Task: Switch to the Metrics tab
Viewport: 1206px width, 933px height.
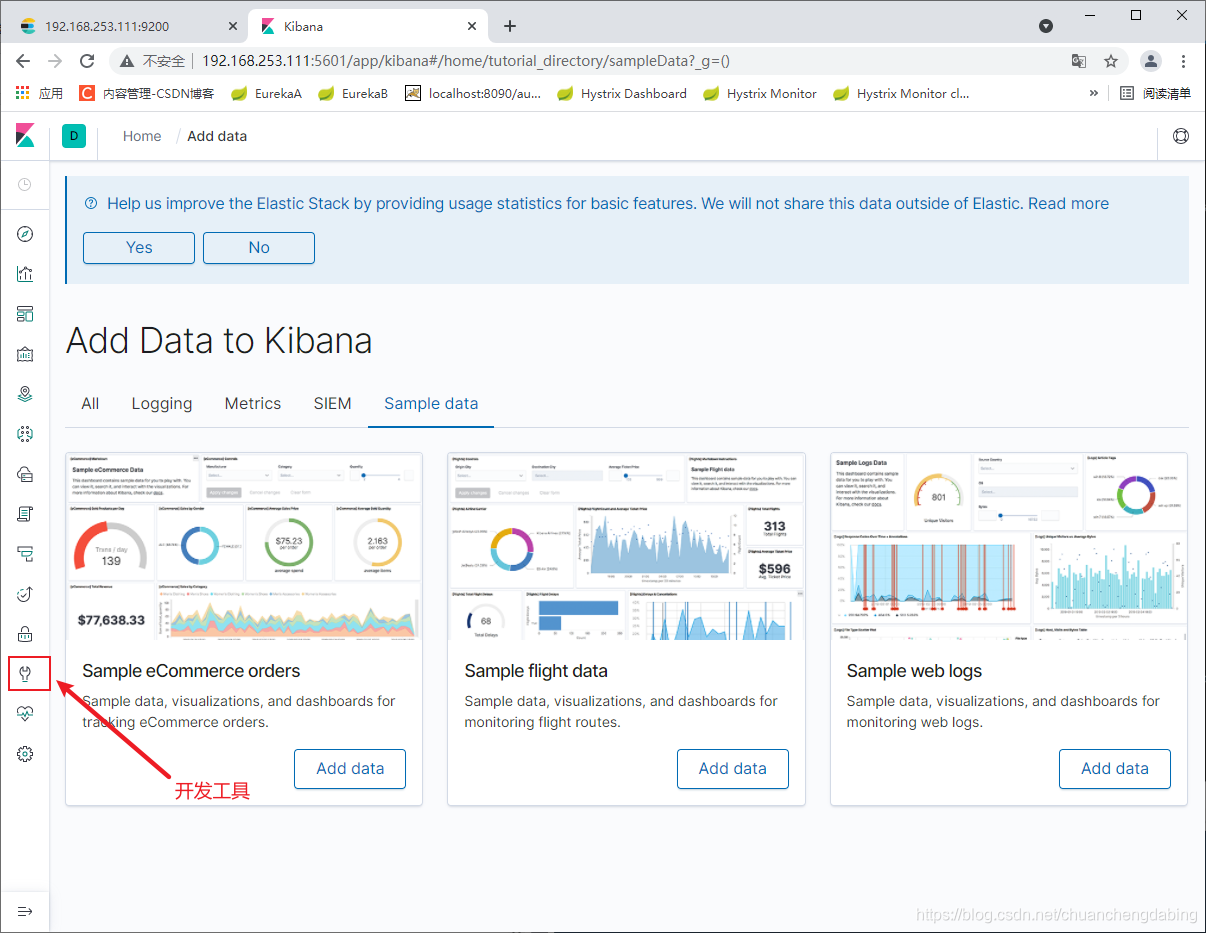Action: pyautogui.click(x=253, y=404)
